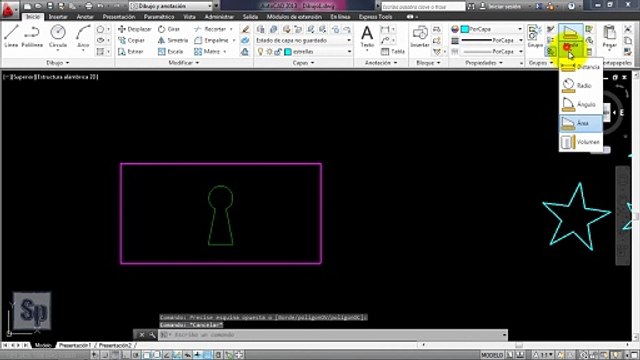640x360 pixels.
Task: Open the AutoCAD application menu logo
Action: tap(9, 10)
